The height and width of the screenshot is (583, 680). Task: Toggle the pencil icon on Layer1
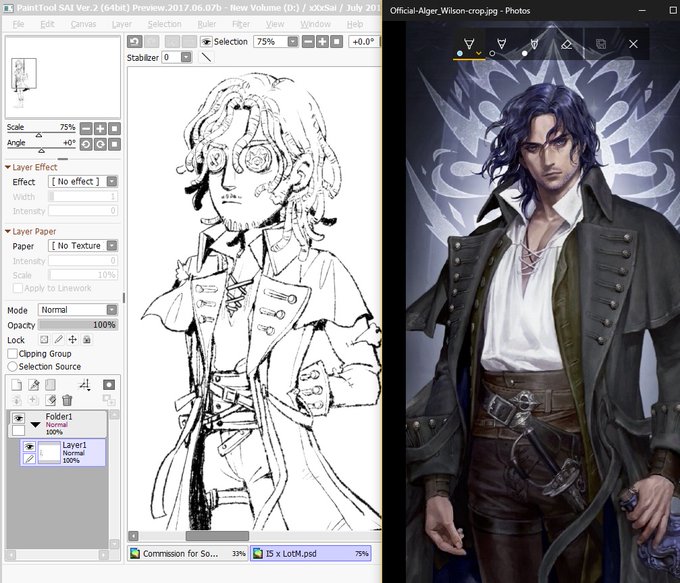tap(29, 459)
